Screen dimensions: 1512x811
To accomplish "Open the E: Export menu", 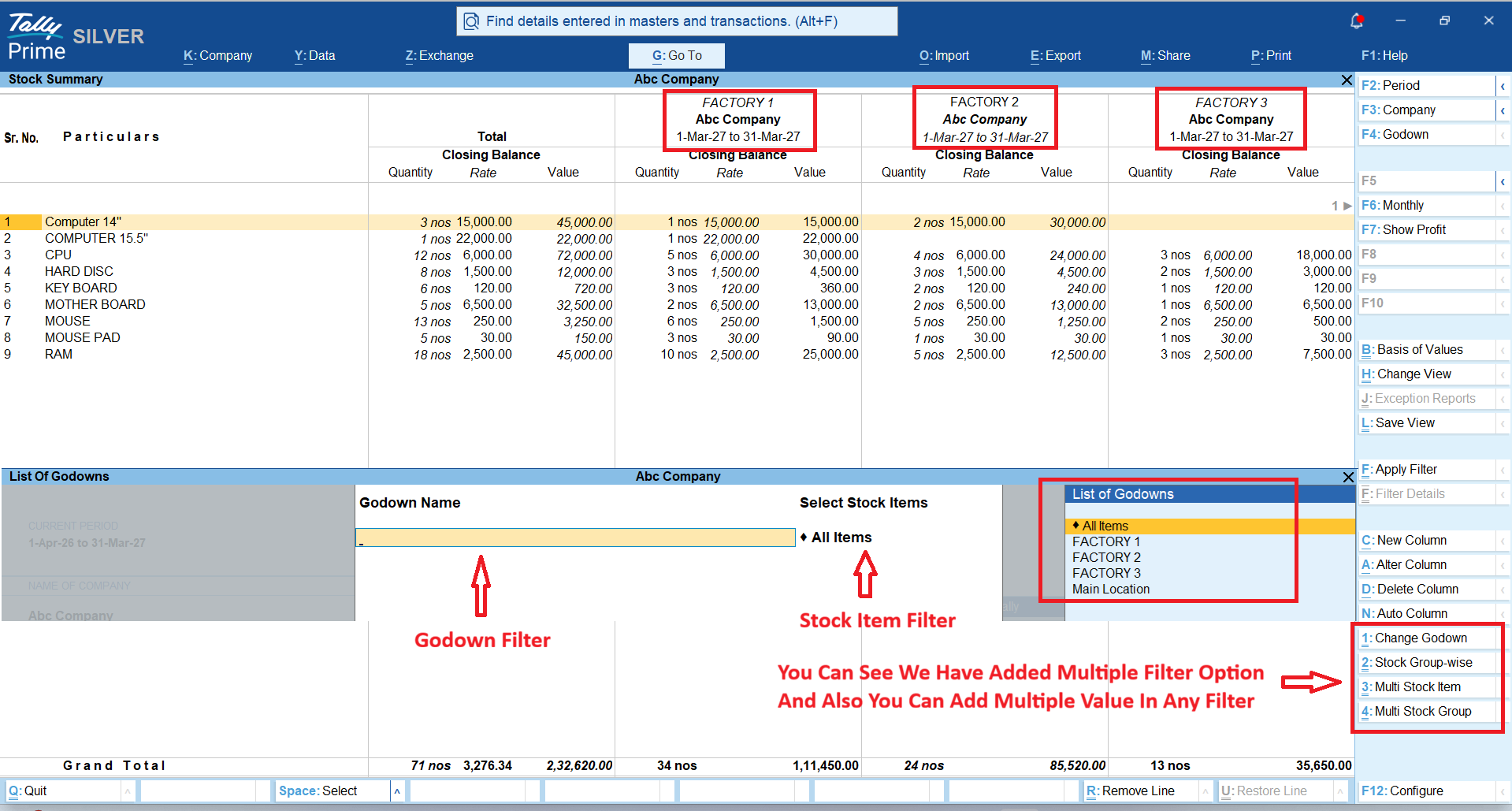I will click(1056, 56).
